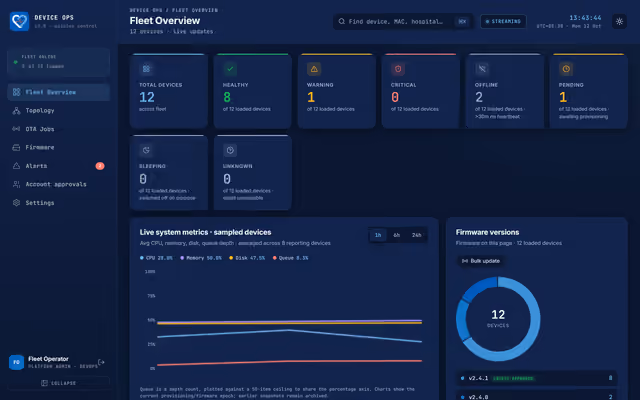Click the keyboard shortcut badge in search

tap(462, 21)
